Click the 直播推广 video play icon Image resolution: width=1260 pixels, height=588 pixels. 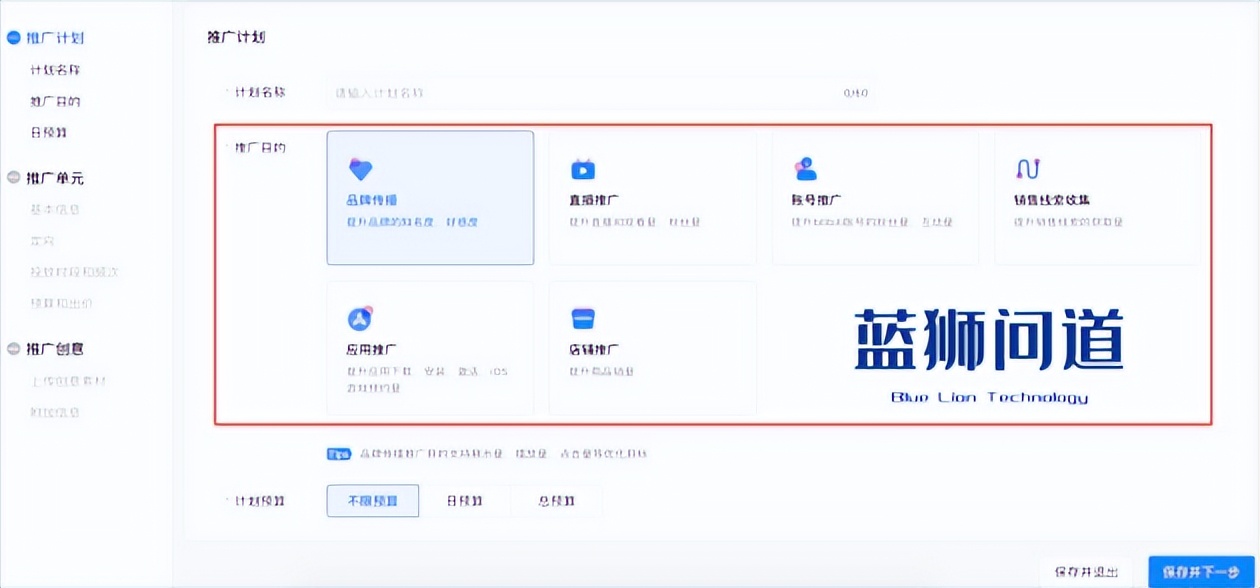point(583,170)
